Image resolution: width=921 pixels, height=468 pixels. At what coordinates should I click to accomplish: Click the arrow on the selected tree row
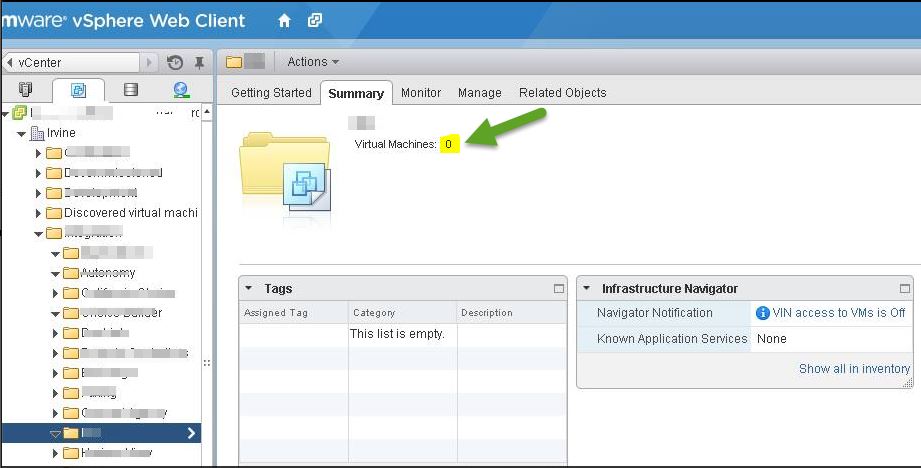[x=191, y=433]
